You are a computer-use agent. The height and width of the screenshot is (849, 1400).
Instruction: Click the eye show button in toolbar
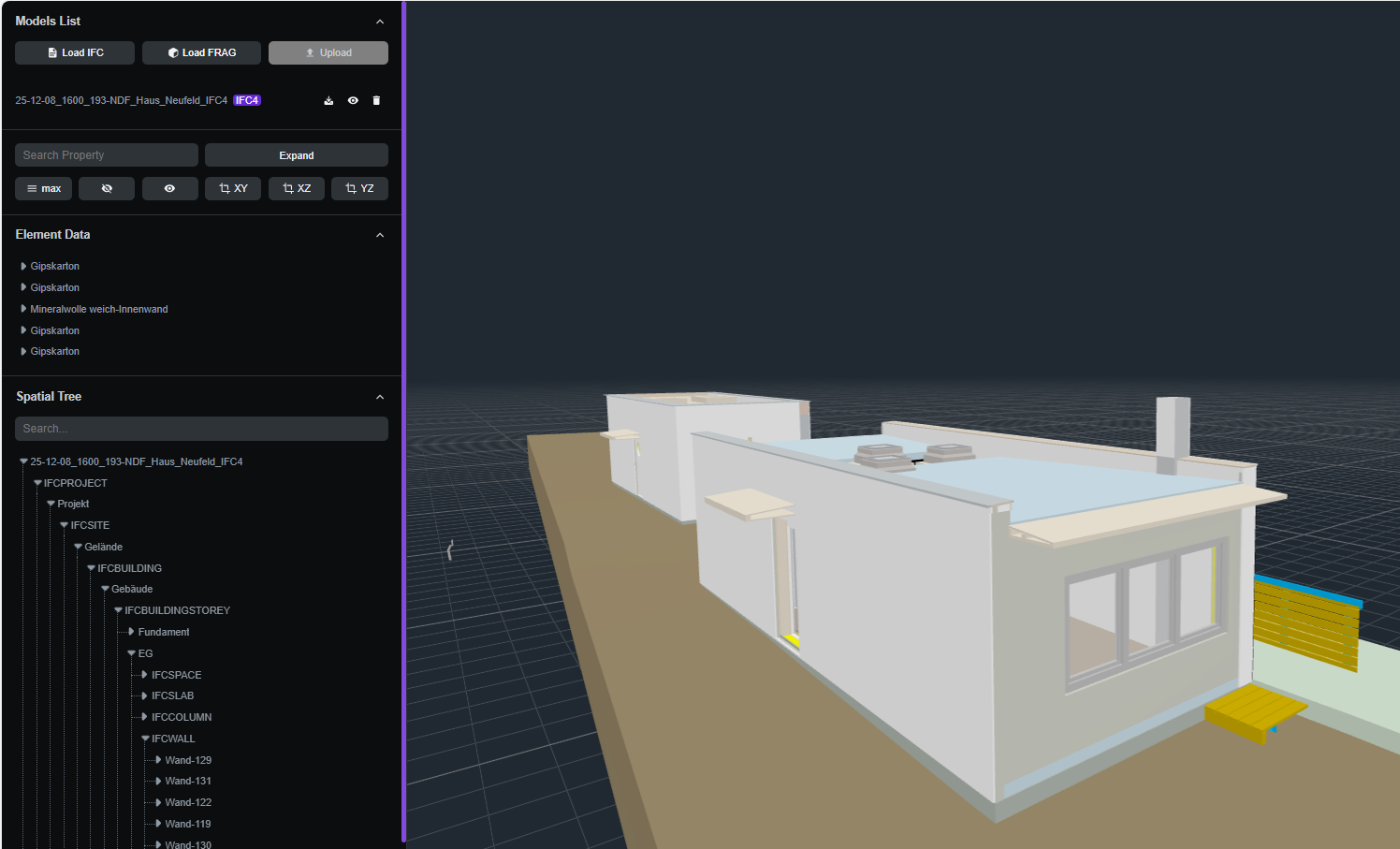(x=169, y=189)
